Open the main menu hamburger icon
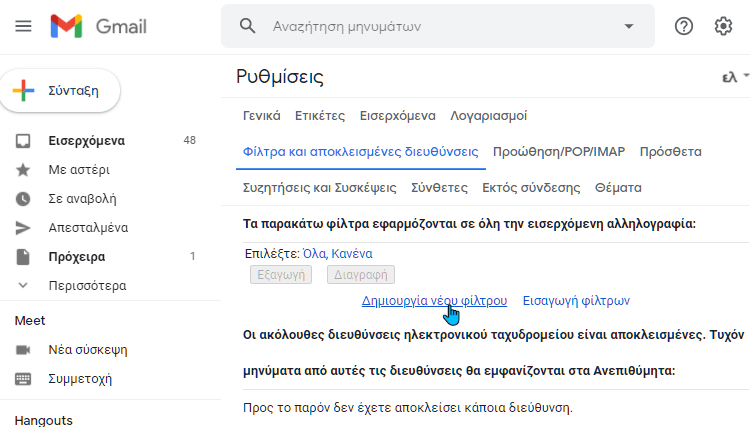This screenshot has height=427, width=750. pos(23,26)
